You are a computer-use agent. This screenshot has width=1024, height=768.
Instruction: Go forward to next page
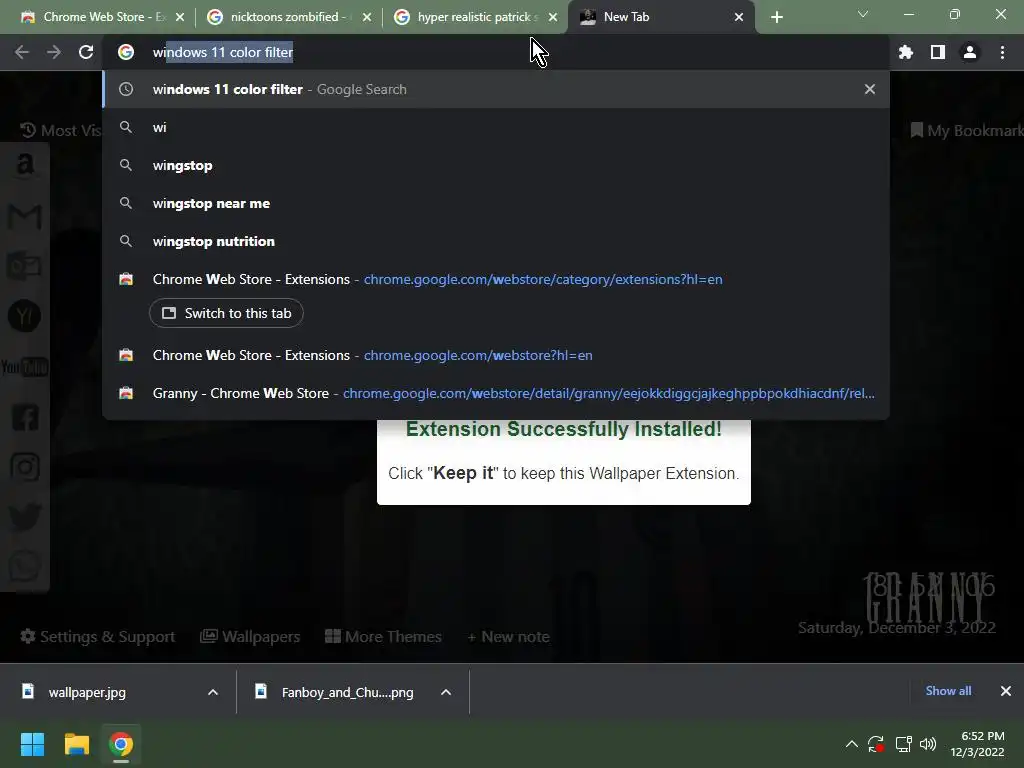54,52
